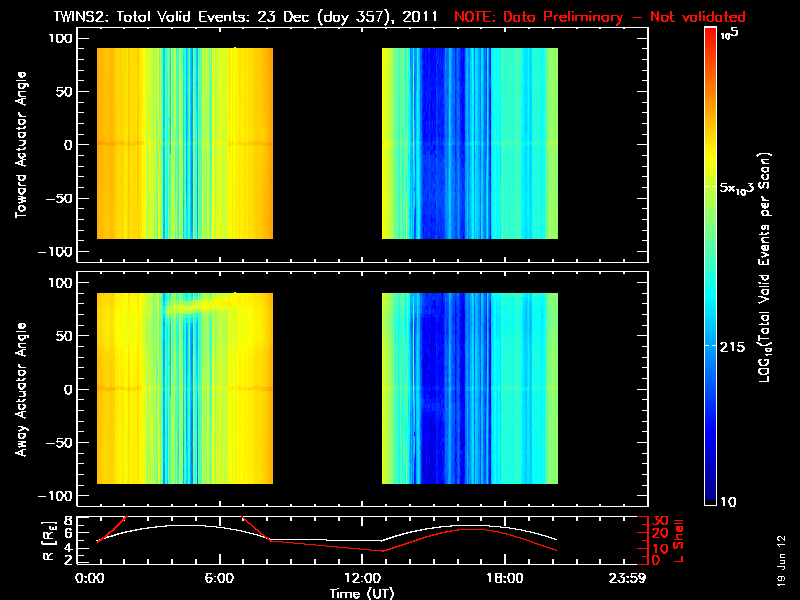Click the '19 Jun 12' date stamp

click(x=782, y=560)
